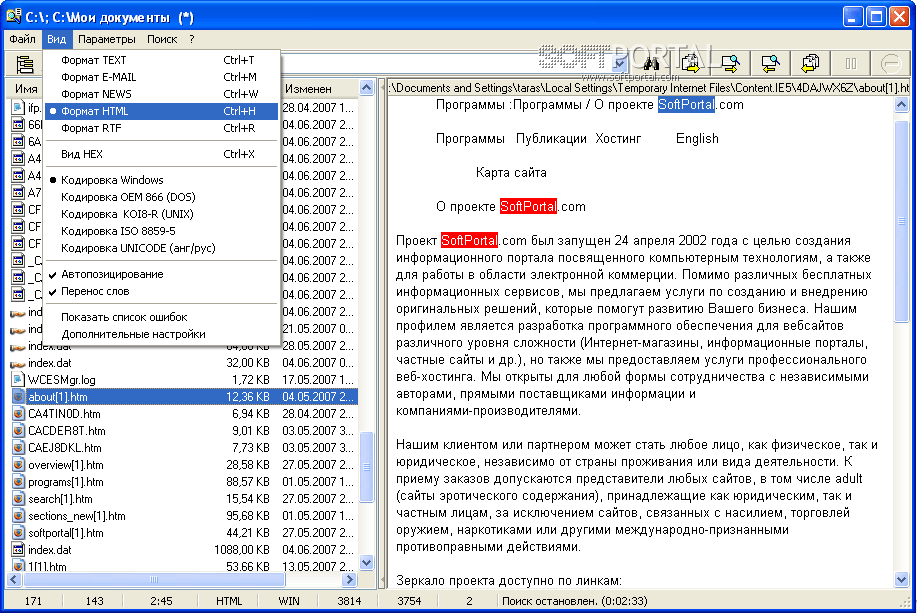Select Формат E-MAIL view mode

tap(161, 77)
